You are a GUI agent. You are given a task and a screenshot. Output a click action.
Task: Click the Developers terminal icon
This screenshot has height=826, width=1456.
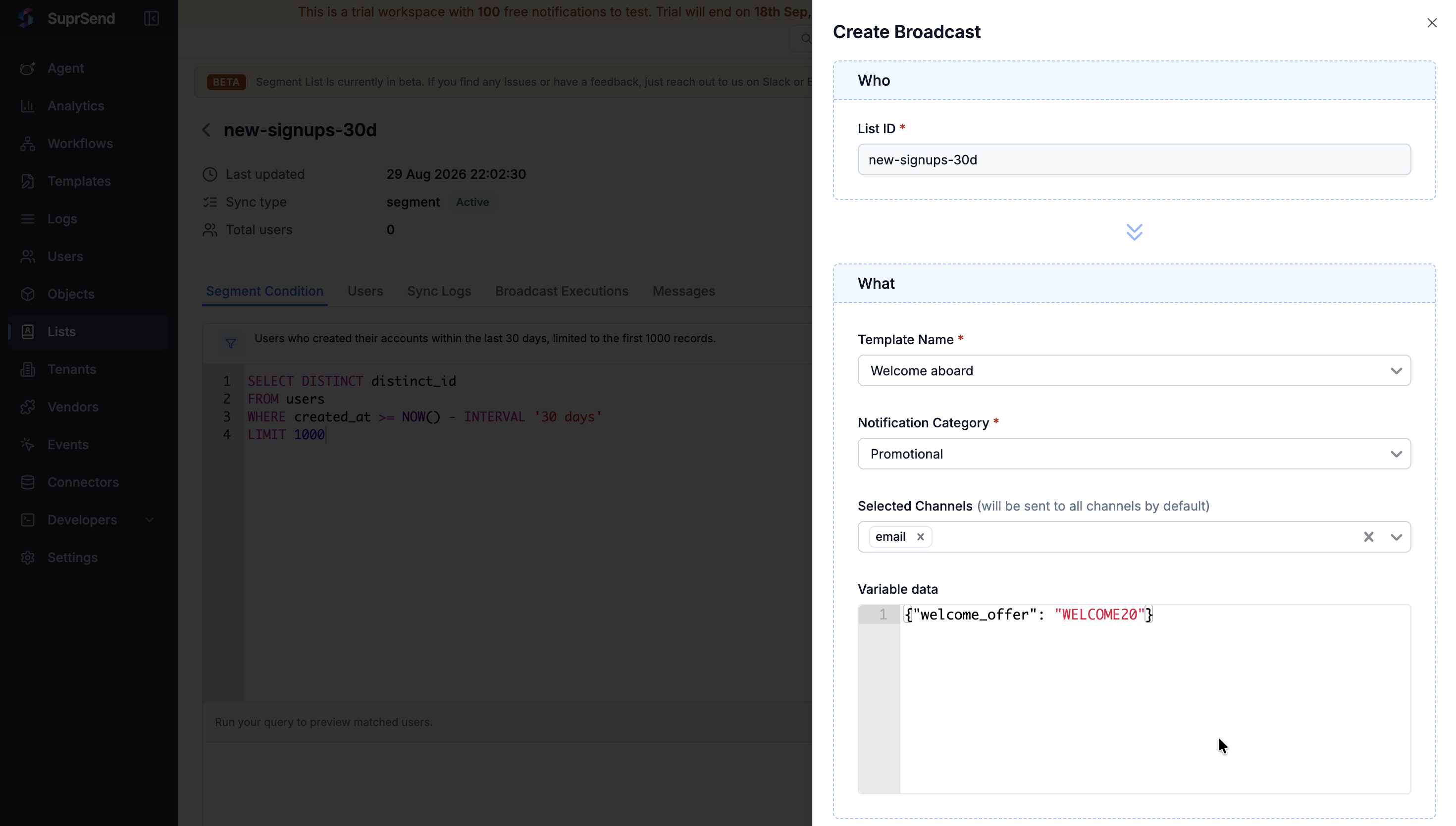28,519
